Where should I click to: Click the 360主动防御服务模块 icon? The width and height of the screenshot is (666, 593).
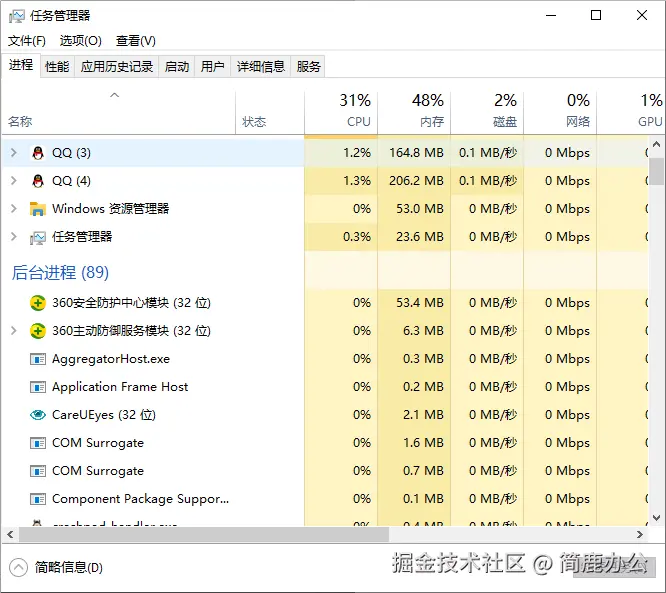tap(38, 331)
